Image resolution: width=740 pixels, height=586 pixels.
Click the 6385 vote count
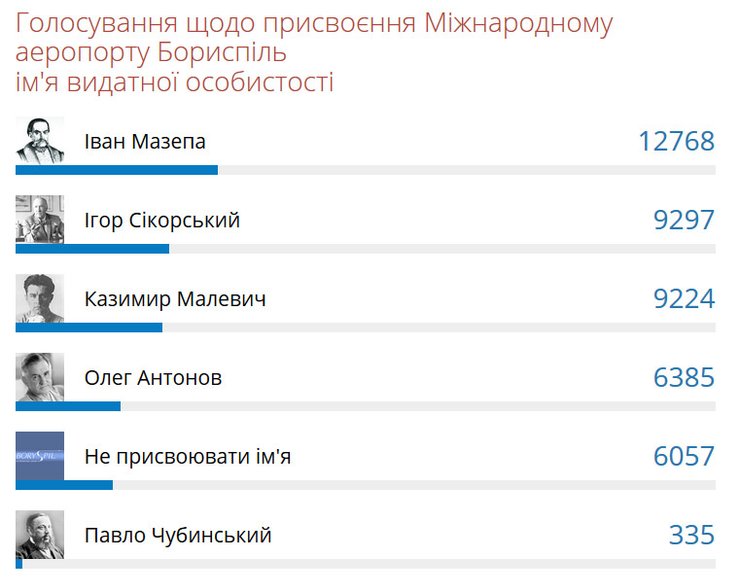pyautogui.click(x=684, y=378)
